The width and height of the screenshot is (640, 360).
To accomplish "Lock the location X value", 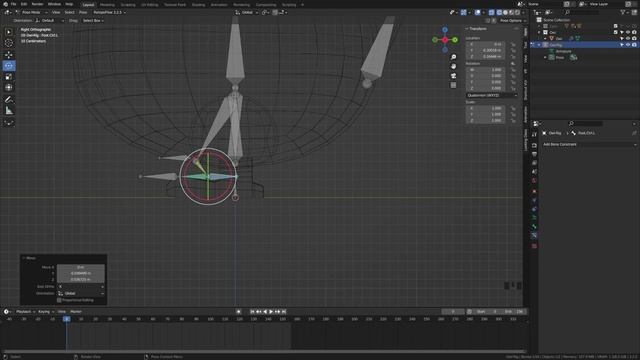I will click(x=513, y=44).
